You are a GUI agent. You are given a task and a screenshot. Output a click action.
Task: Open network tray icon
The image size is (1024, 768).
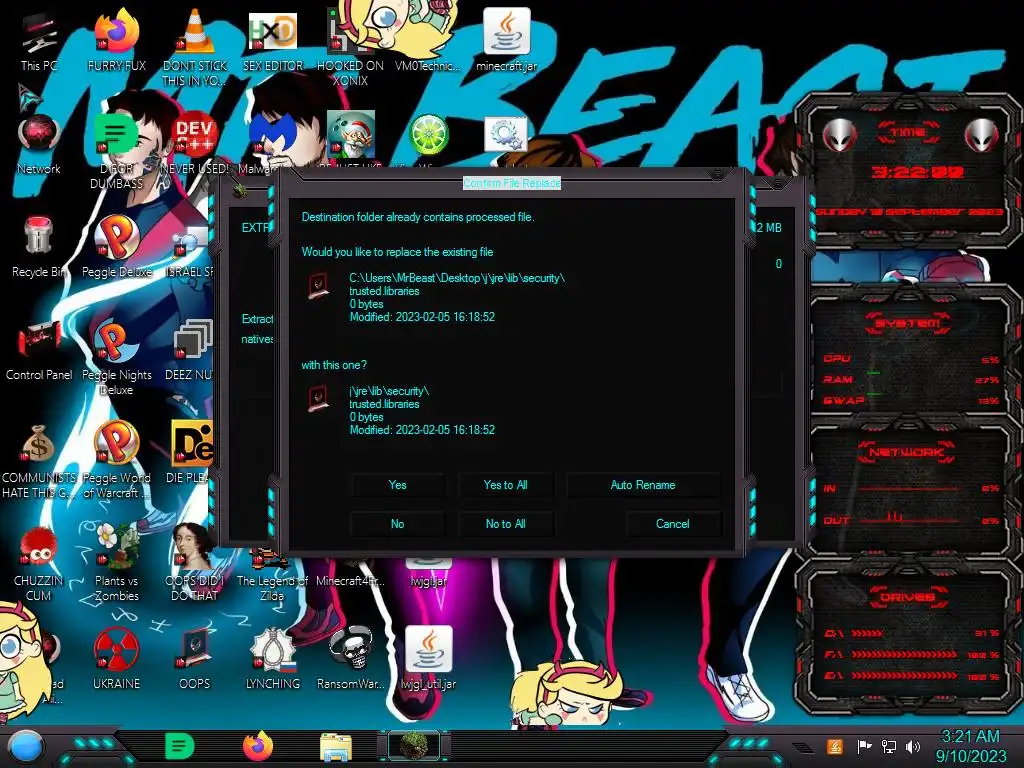(889, 746)
